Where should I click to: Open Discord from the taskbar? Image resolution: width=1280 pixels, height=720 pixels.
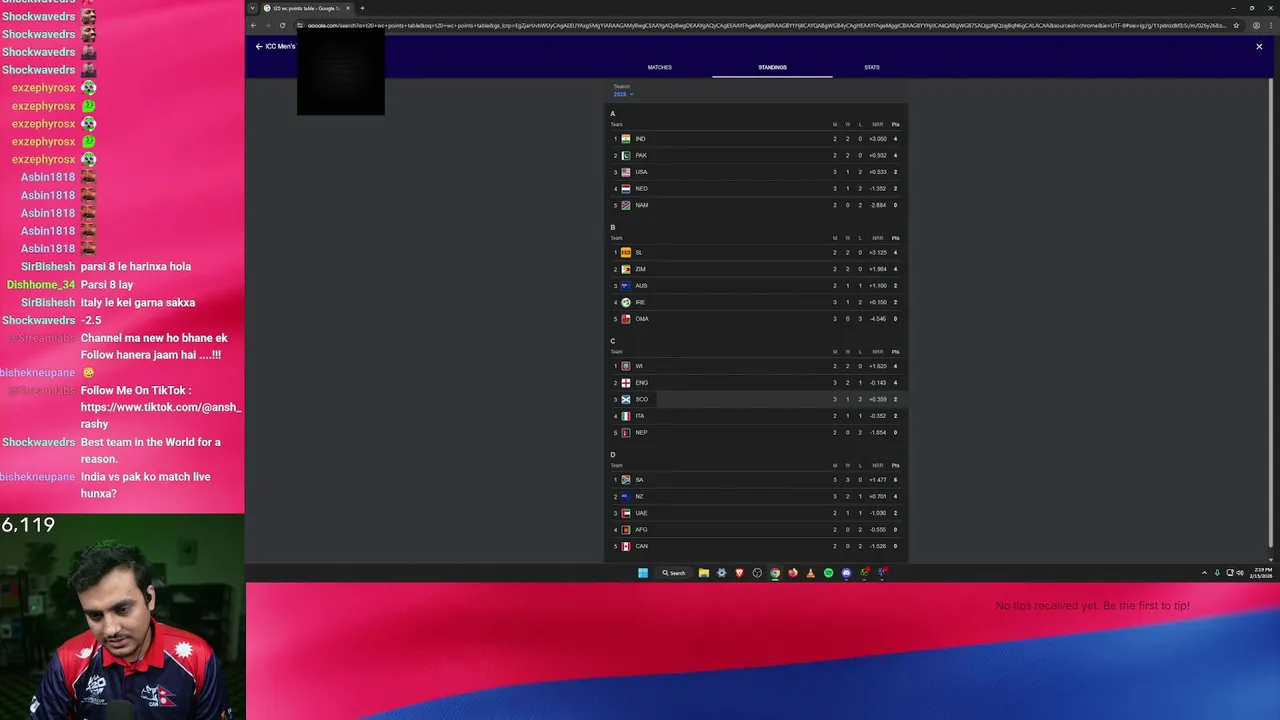point(846,573)
